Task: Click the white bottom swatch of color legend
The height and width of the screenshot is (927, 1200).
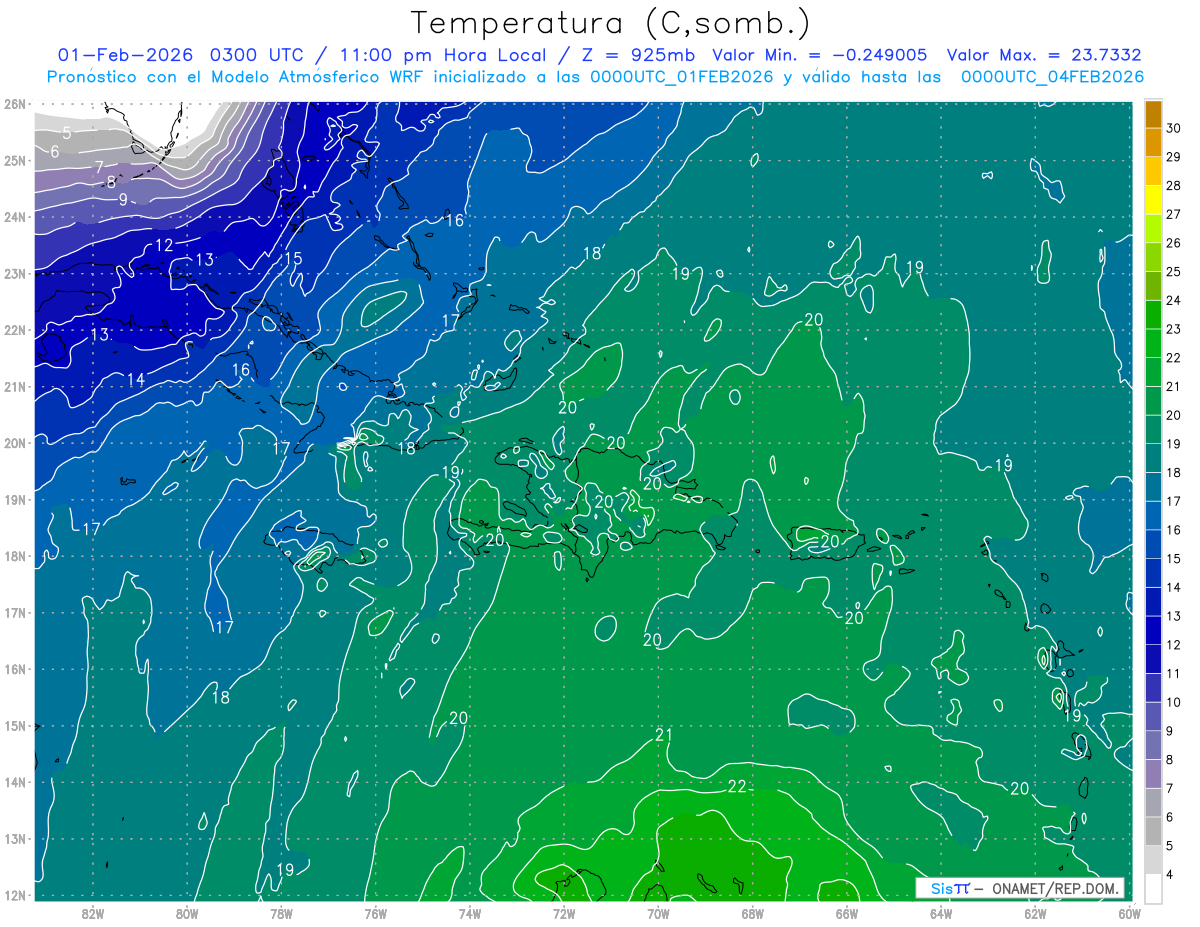Action: point(1153,888)
